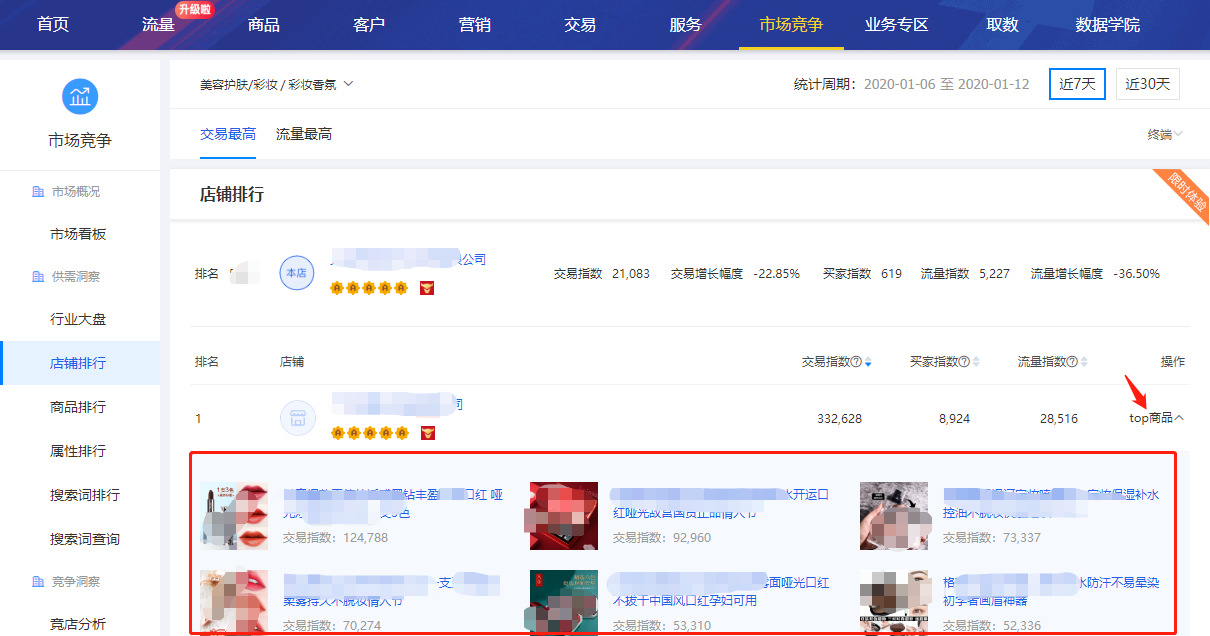1210x636 pixels.
Task: Open 交易 in the top navigation
Action: pos(580,25)
